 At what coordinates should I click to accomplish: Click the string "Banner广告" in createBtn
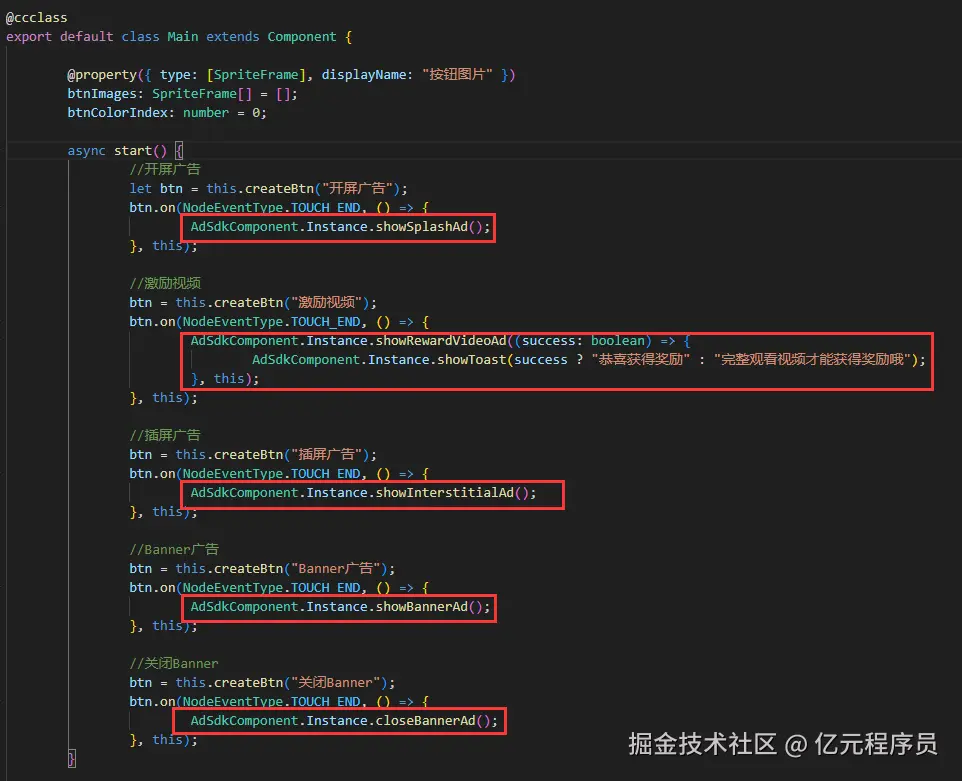(x=336, y=569)
